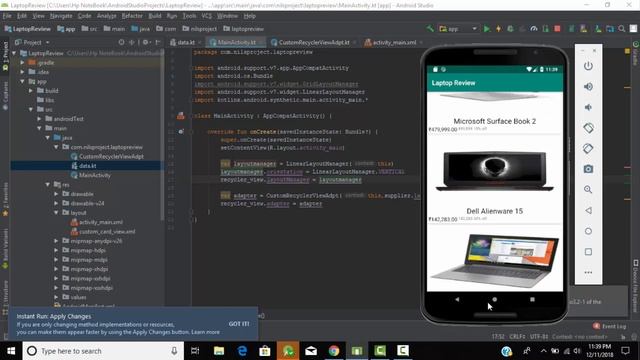
Task: Click the Windows search microphone icon
Action: [174, 351]
